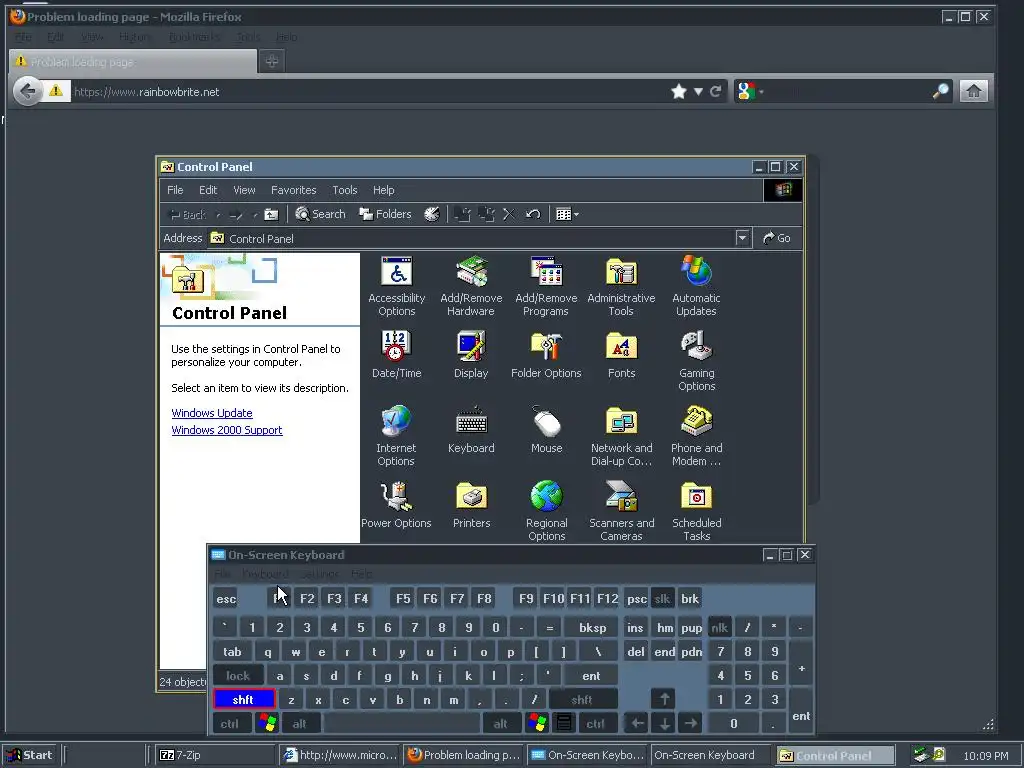Viewport: 1024px width, 768px height.
Task: Open Mouse settings icon
Action: coord(547,430)
